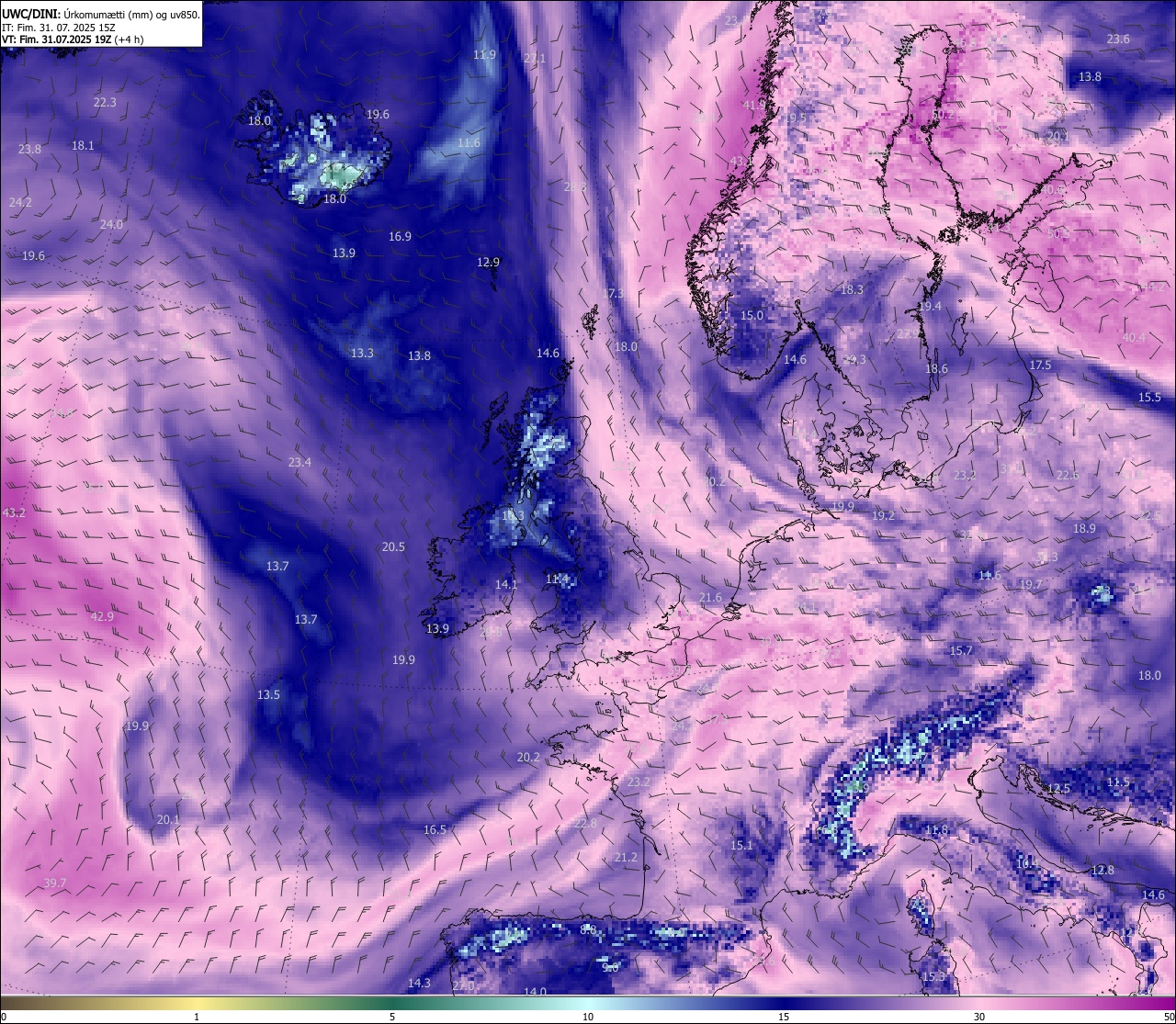Click the 27.1 value label

coord(535,58)
